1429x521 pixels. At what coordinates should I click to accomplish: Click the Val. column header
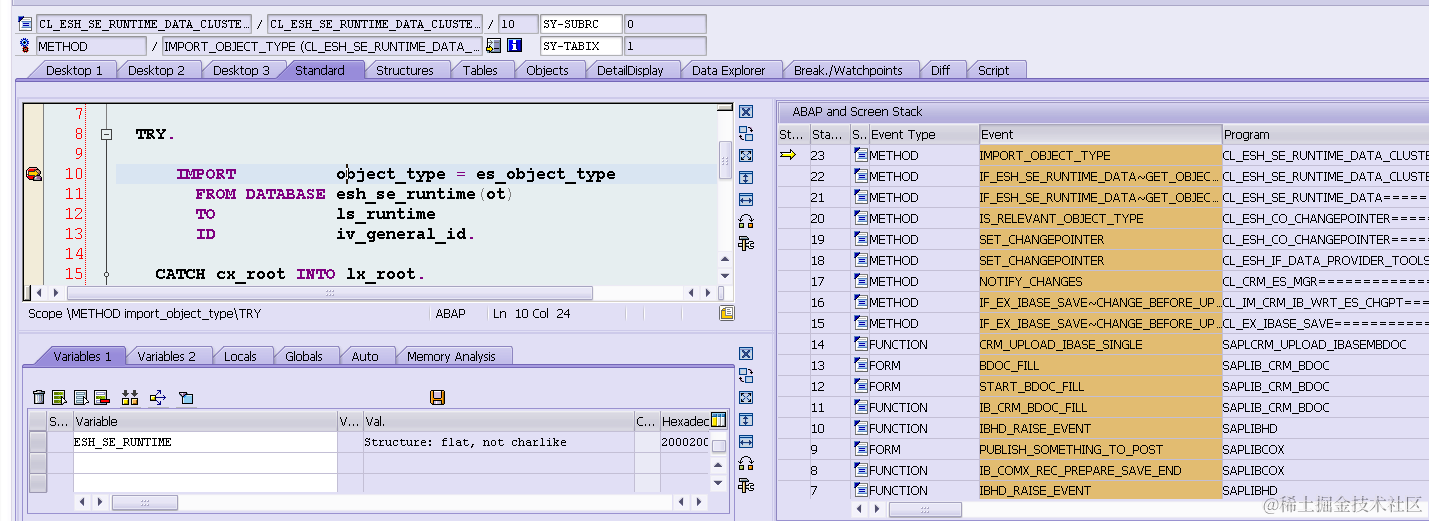[x=497, y=422]
